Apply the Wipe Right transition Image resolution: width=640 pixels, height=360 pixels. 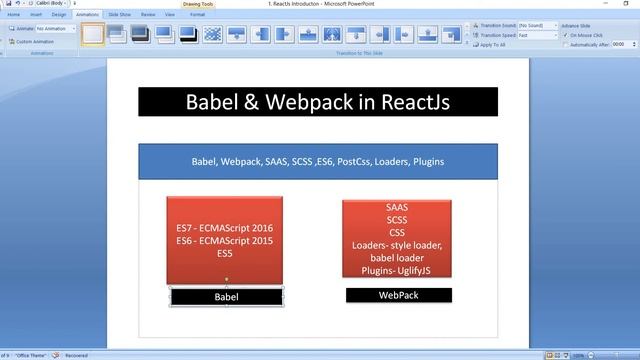pos(284,34)
